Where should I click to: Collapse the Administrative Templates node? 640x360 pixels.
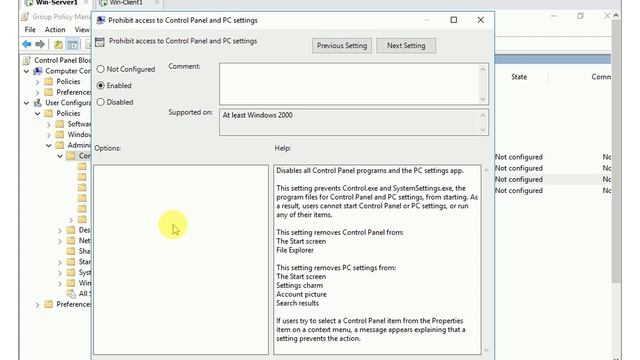tap(49, 145)
